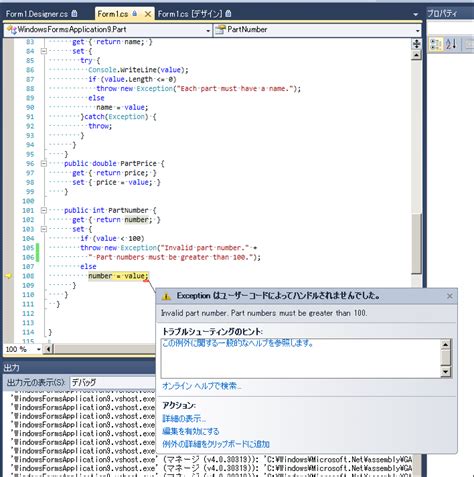The image size is (474, 477).
Task: Click the code editor vertical scrollbar thumb
Action: click(416, 243)
